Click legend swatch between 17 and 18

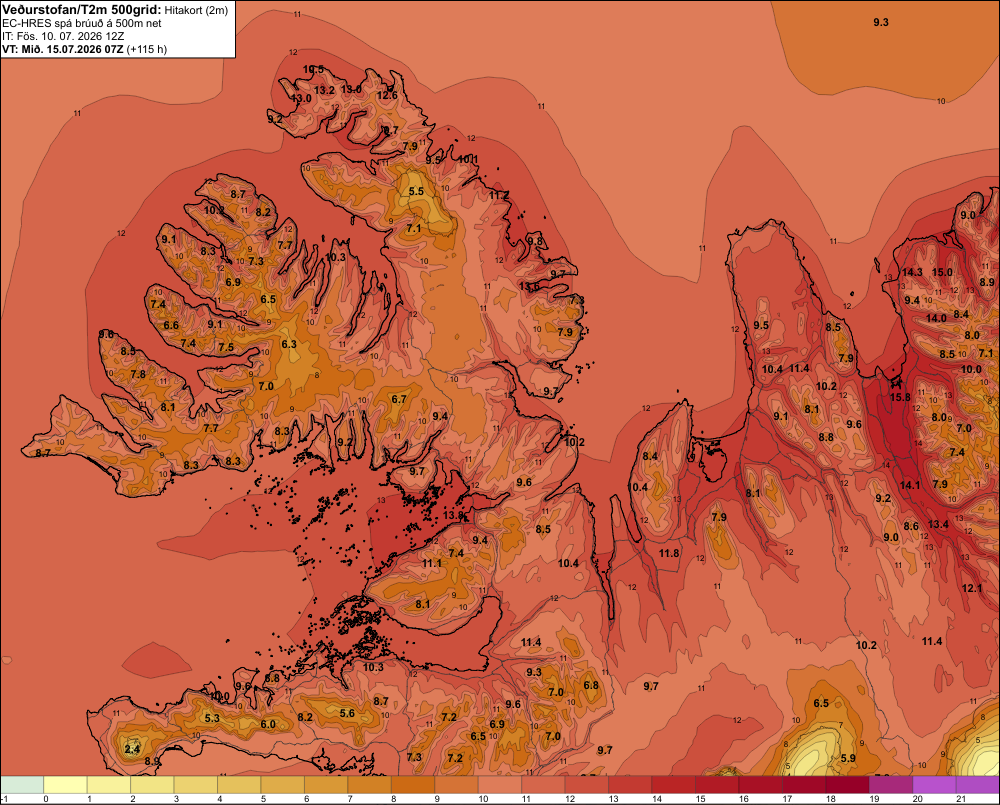(x=804, y=784)
